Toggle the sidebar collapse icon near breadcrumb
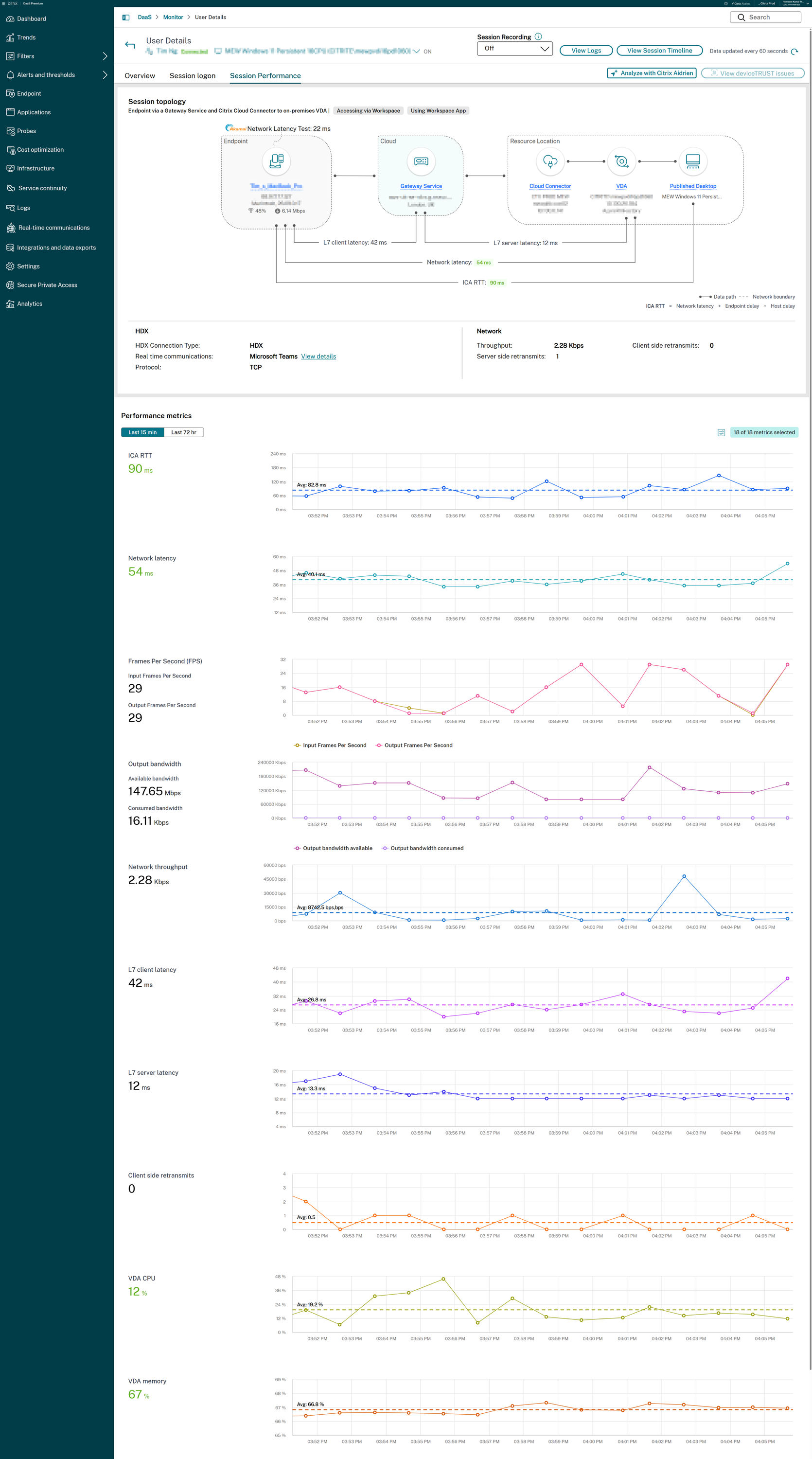Screen dimensions: 812x1459 [x=126, y=17]
